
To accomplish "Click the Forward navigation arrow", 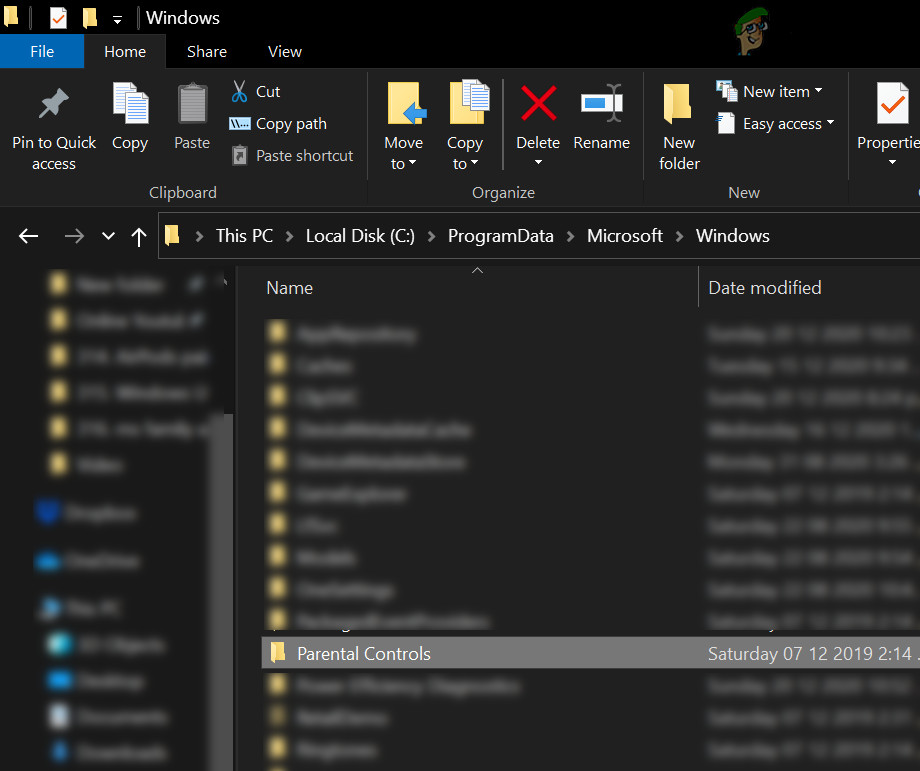I will 74,236.
